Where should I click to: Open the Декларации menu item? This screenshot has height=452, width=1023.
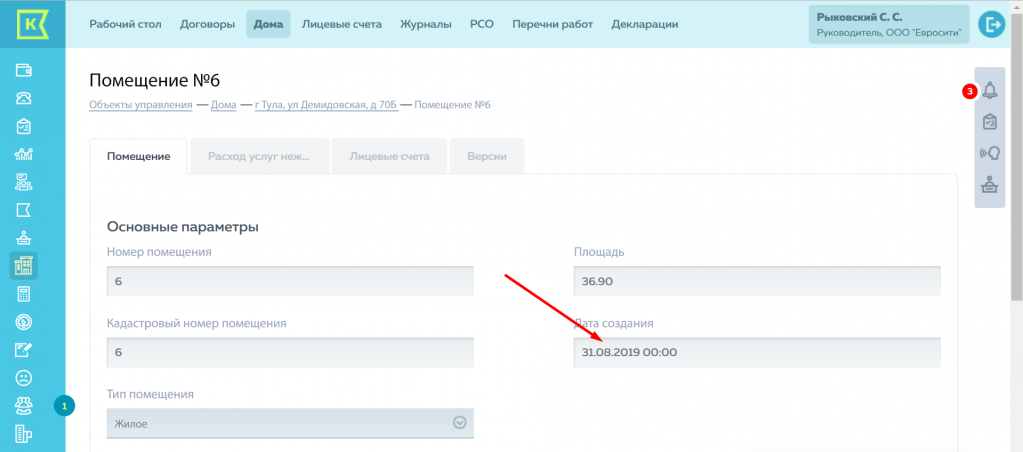point(645,25)
